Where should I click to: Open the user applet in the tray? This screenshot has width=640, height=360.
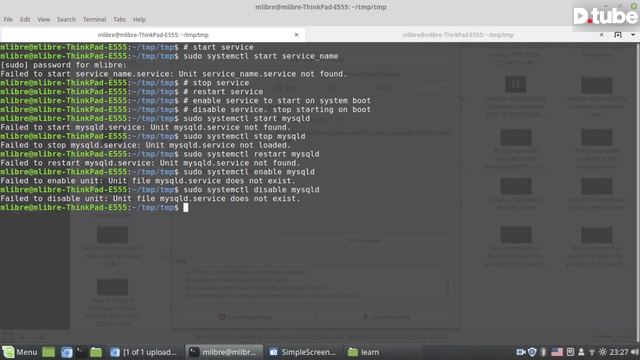click(x=581, y=352)
